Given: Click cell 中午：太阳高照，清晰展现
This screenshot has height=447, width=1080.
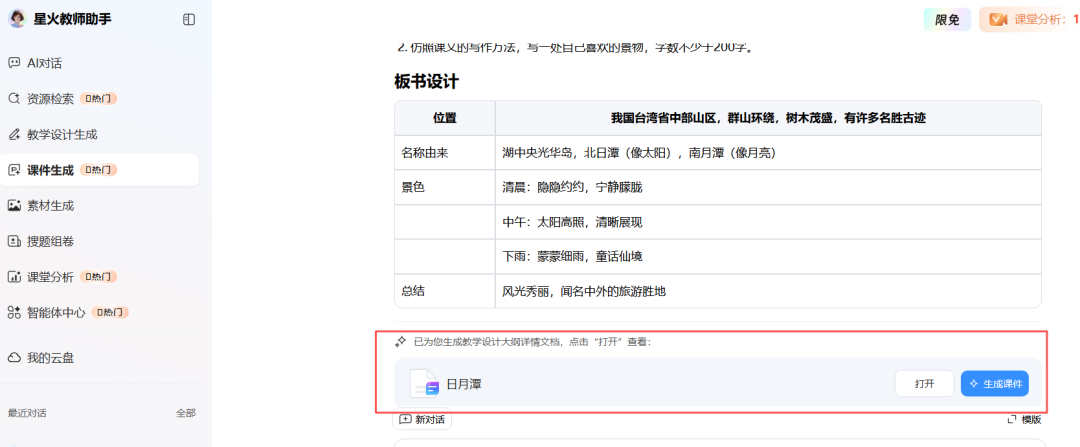Looking at the screenshot, I should (768, 222).
